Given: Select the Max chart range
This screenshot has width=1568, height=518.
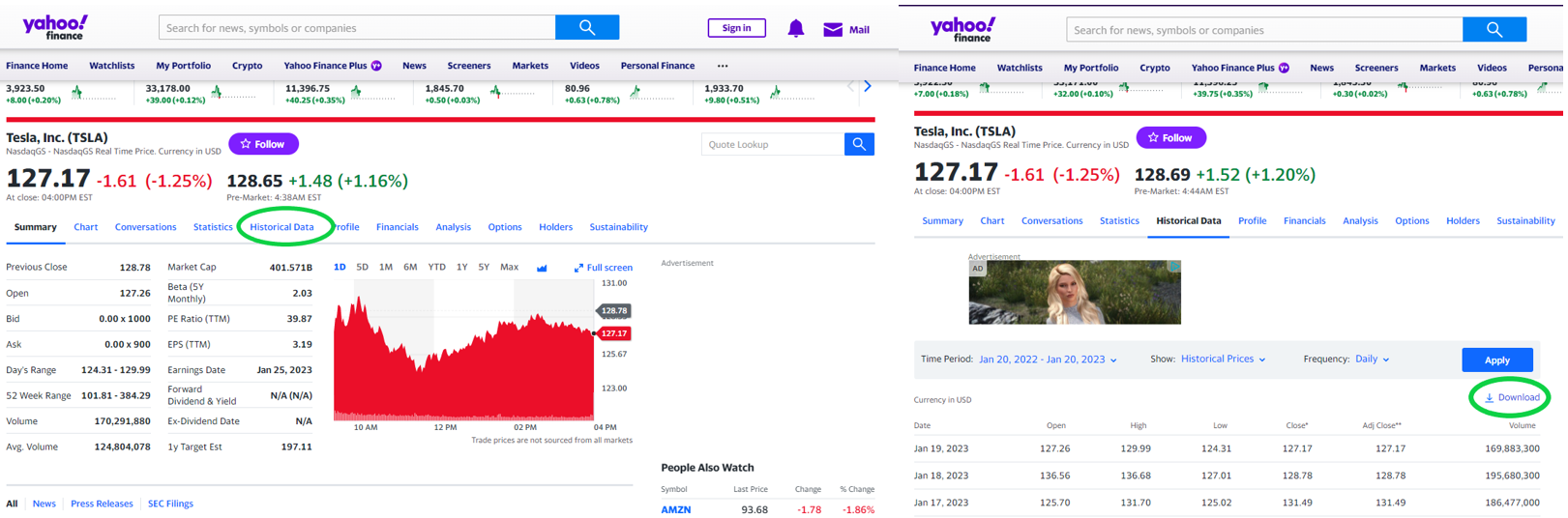Looking at the screenshot, I should [509, 267].
